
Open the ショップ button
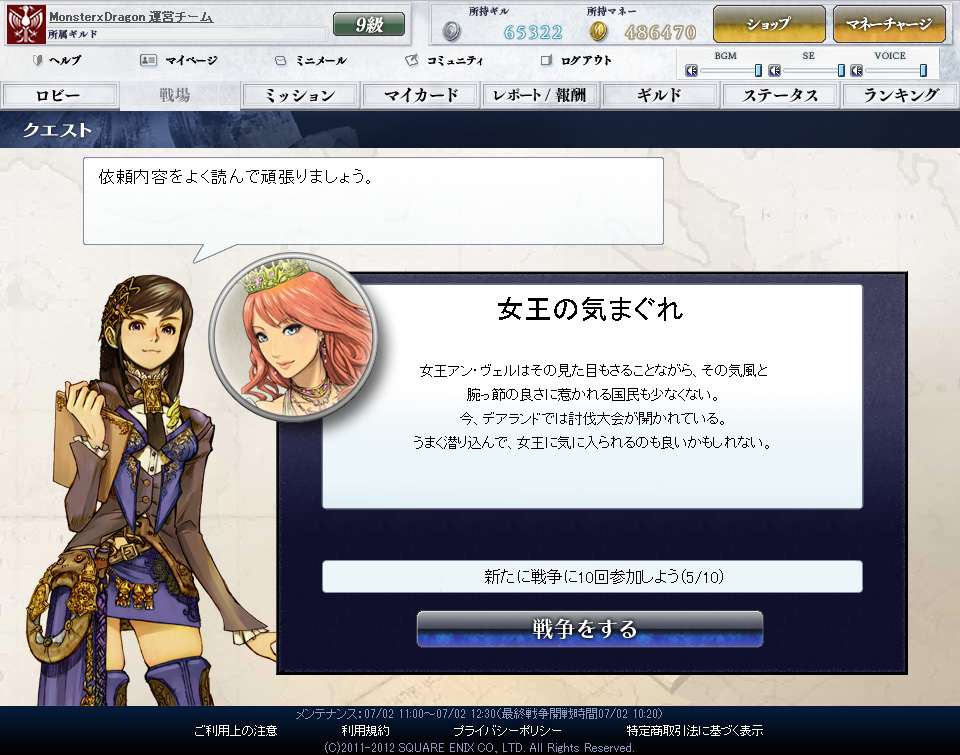pos(768,24)
